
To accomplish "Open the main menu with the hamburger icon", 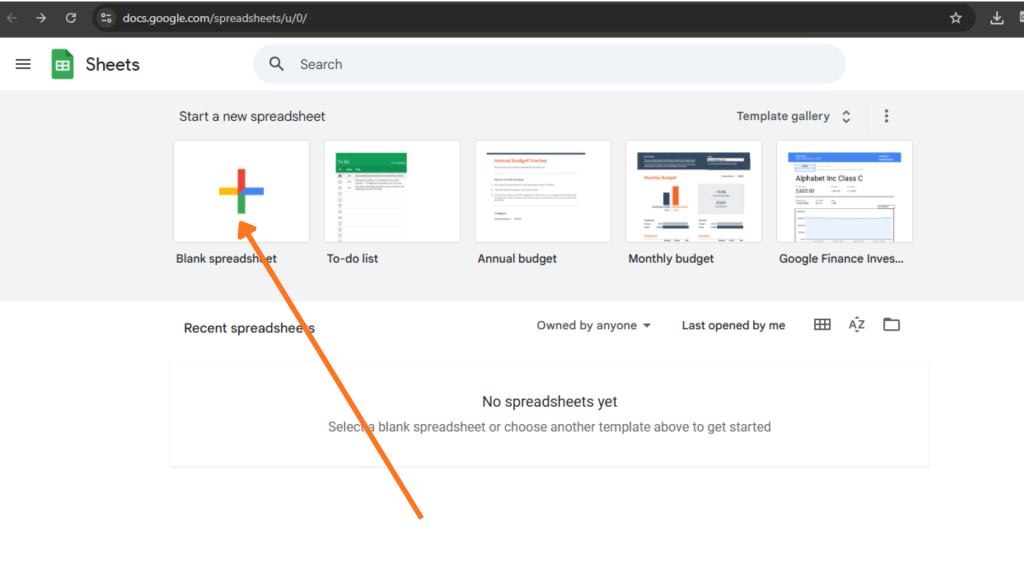I will pos(23,64).
